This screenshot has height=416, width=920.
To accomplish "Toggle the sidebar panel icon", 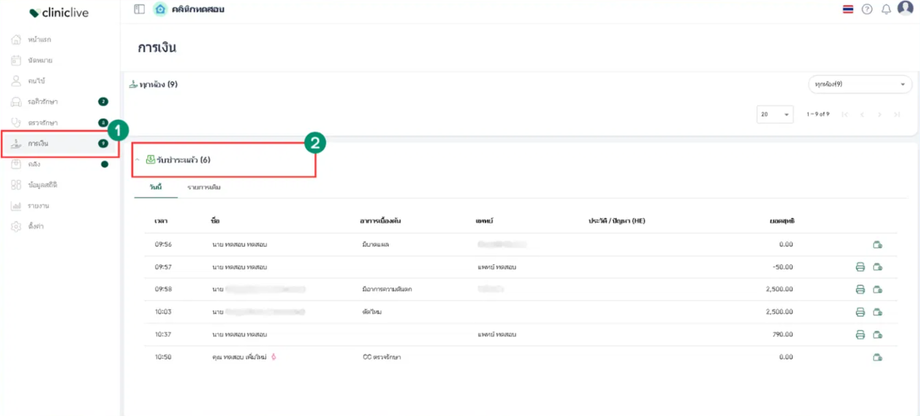I will pos(139,9).
